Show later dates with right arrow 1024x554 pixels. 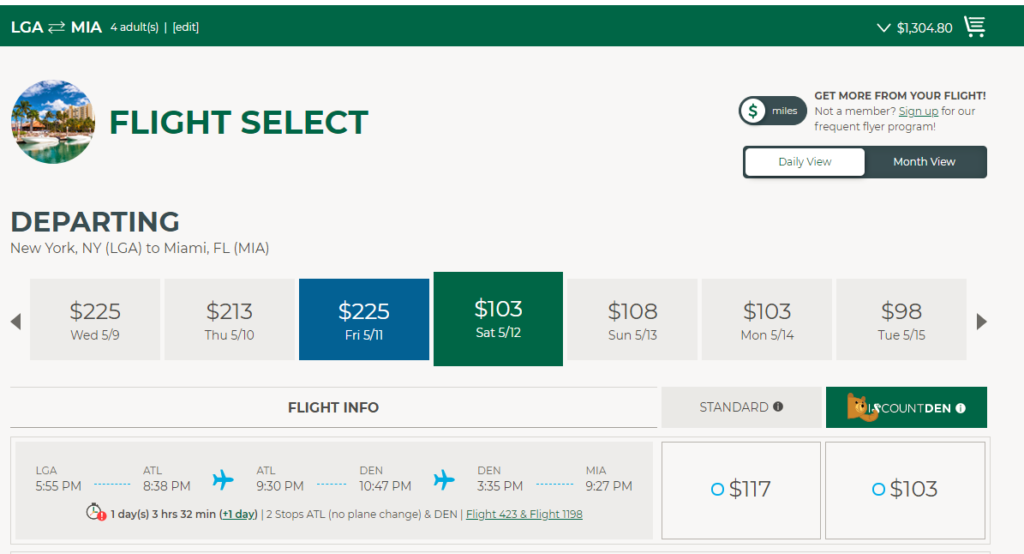coord(981,321)
